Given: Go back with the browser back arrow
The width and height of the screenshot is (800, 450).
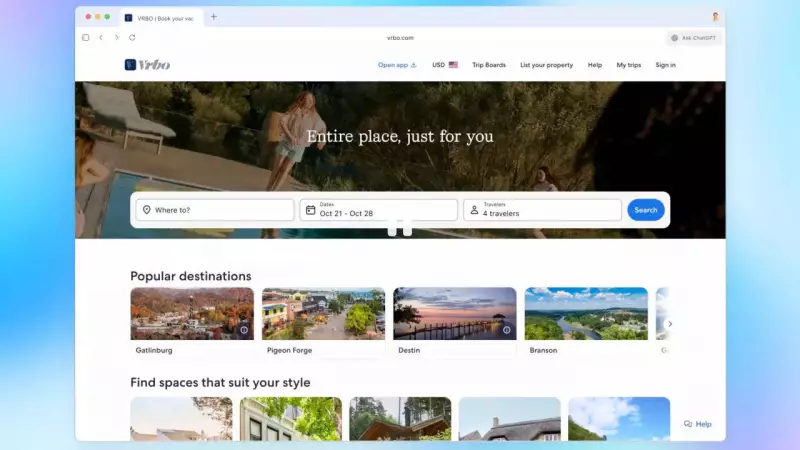Looking at the screenshot, I should (101, 38).
